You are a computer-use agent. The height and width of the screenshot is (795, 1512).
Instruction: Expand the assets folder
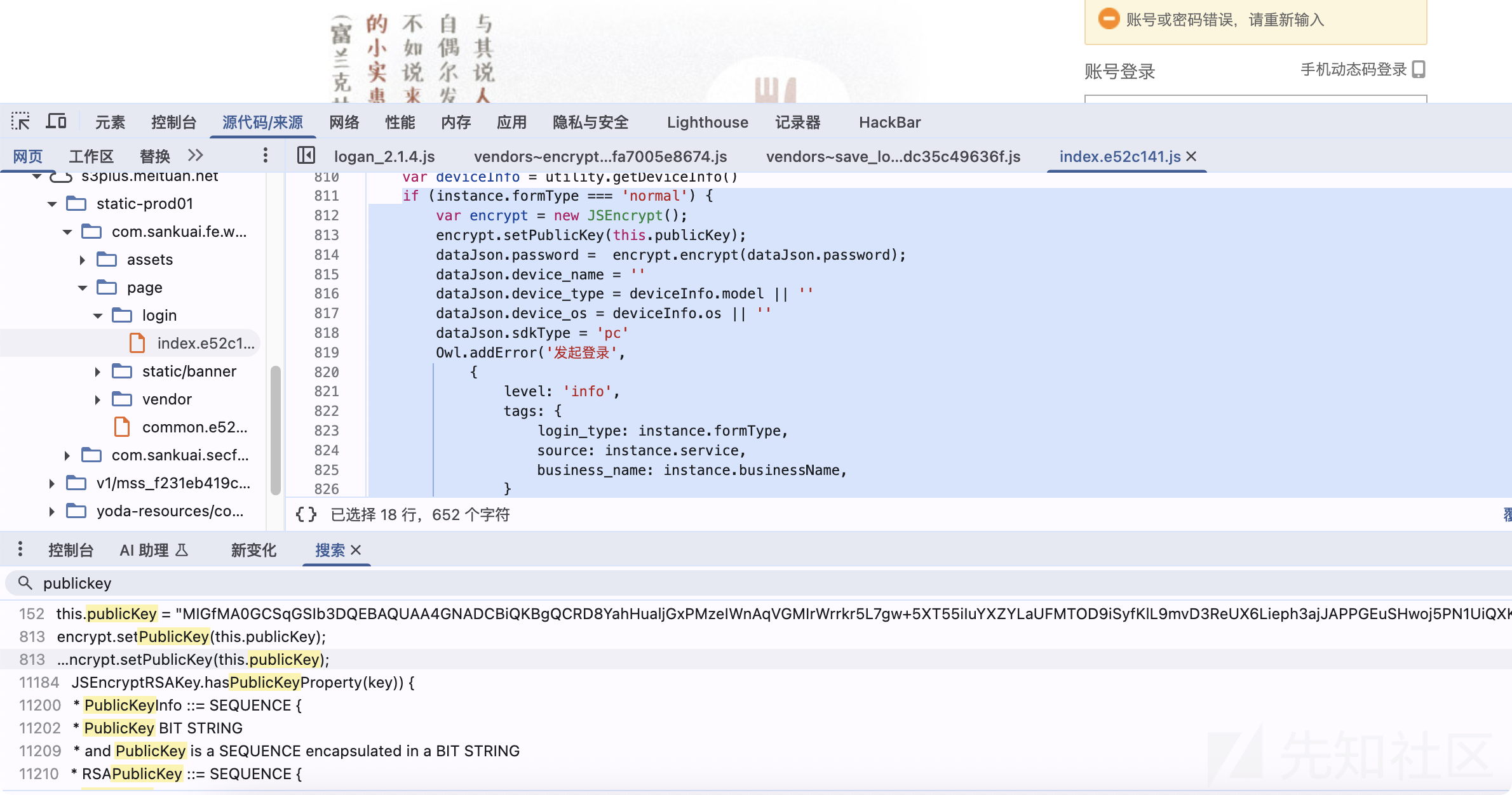click(83, 260)
